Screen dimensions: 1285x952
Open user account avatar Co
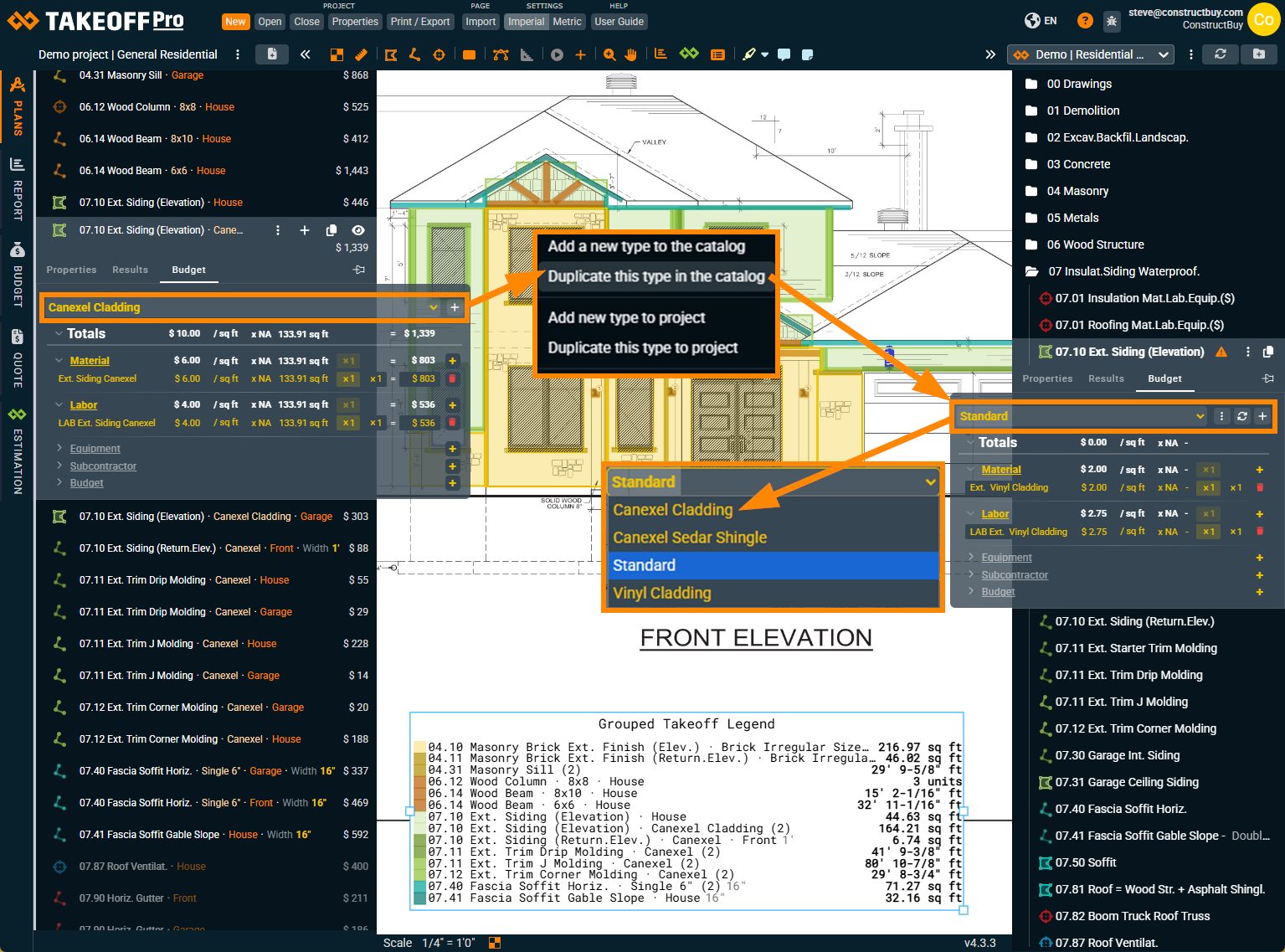[1263, 20]
